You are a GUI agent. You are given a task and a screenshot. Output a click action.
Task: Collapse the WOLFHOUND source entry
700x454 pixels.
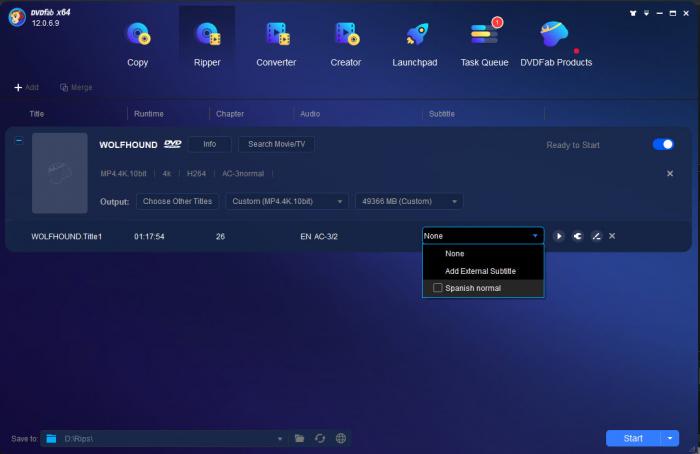tap(19, 141)
